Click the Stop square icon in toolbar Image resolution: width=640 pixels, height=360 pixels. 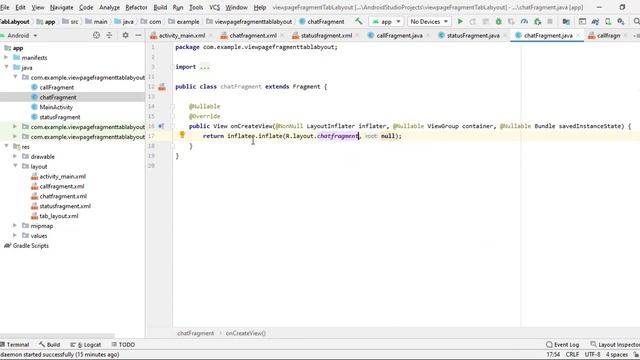click(x=550, y=21)
